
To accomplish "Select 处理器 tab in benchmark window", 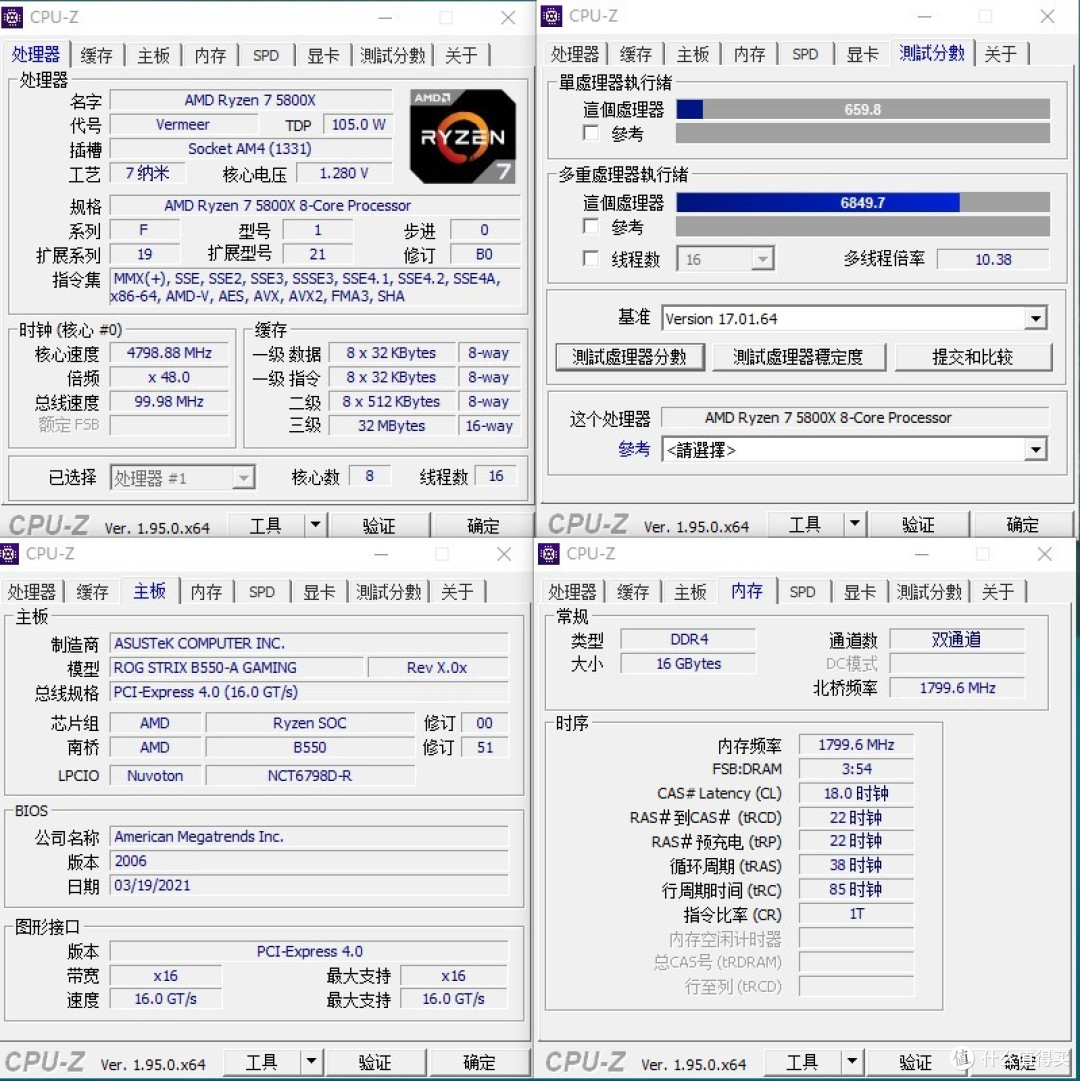I will [575, 54].
